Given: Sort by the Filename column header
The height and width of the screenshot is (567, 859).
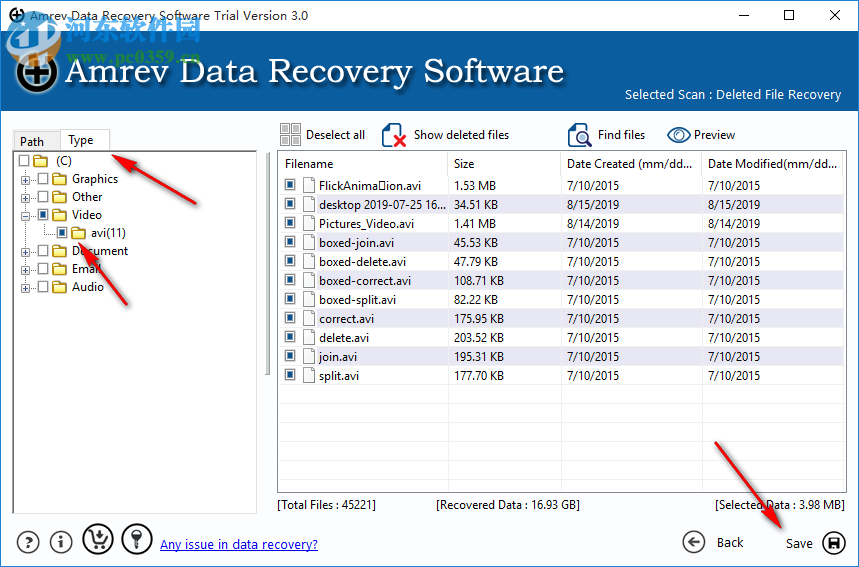Looking at the screenshot, I should 363,164.
